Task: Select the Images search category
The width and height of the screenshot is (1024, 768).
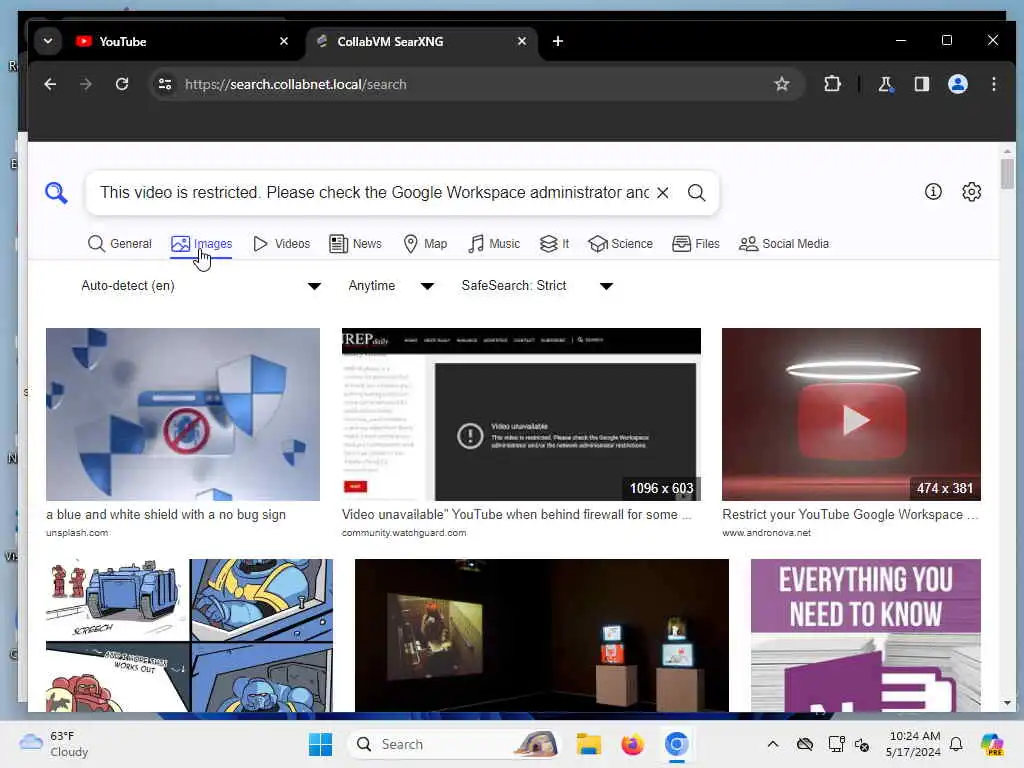Action: click(x=201, y=244)
